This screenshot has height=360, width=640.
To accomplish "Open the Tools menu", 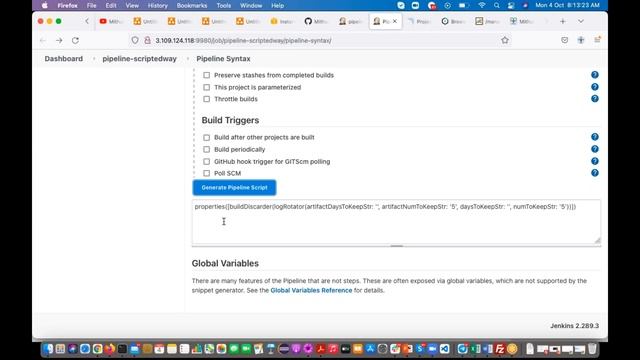I will point(224,5).
